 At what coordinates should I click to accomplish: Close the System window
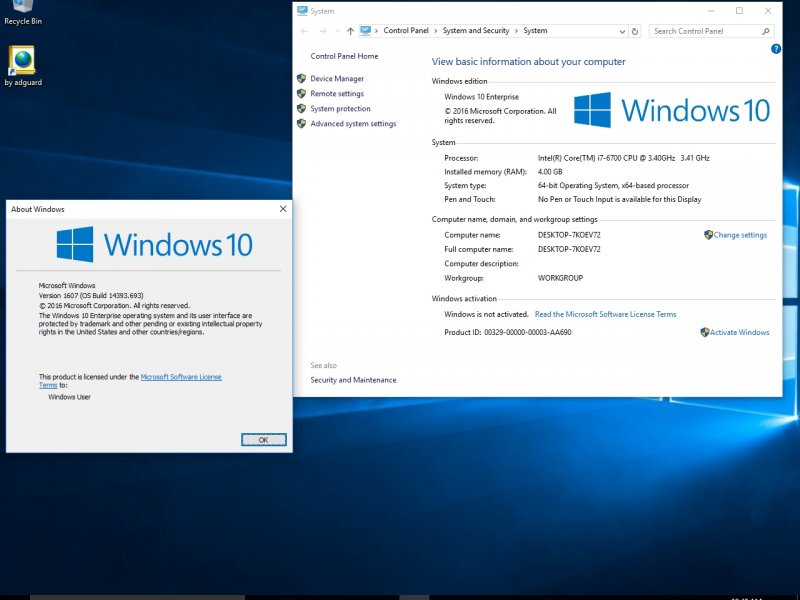768,11
